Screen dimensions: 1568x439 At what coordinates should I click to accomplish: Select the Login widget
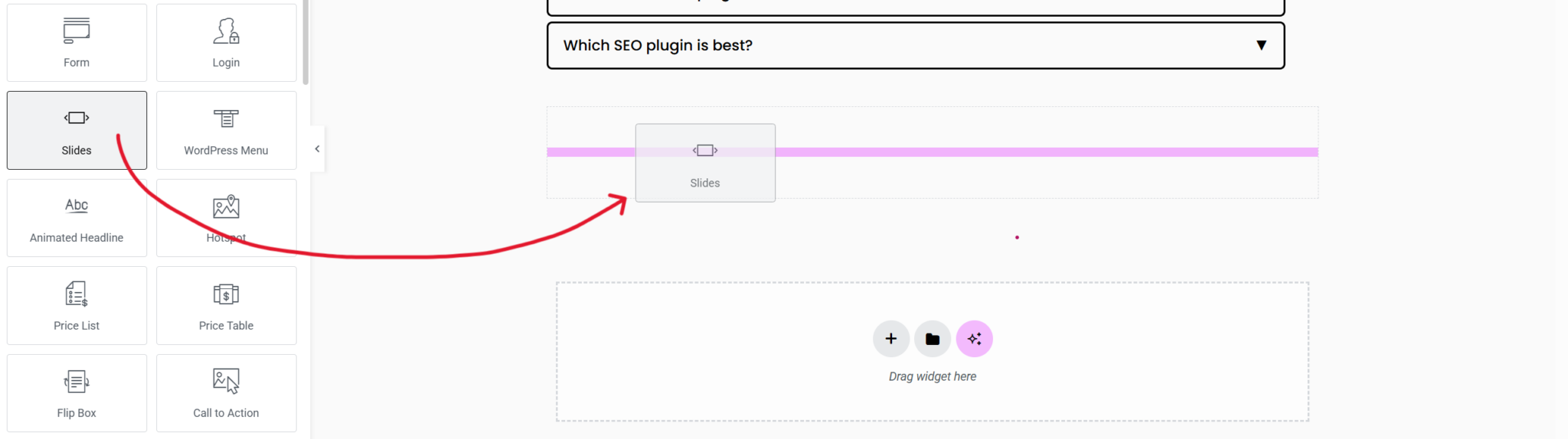[226, 43]
